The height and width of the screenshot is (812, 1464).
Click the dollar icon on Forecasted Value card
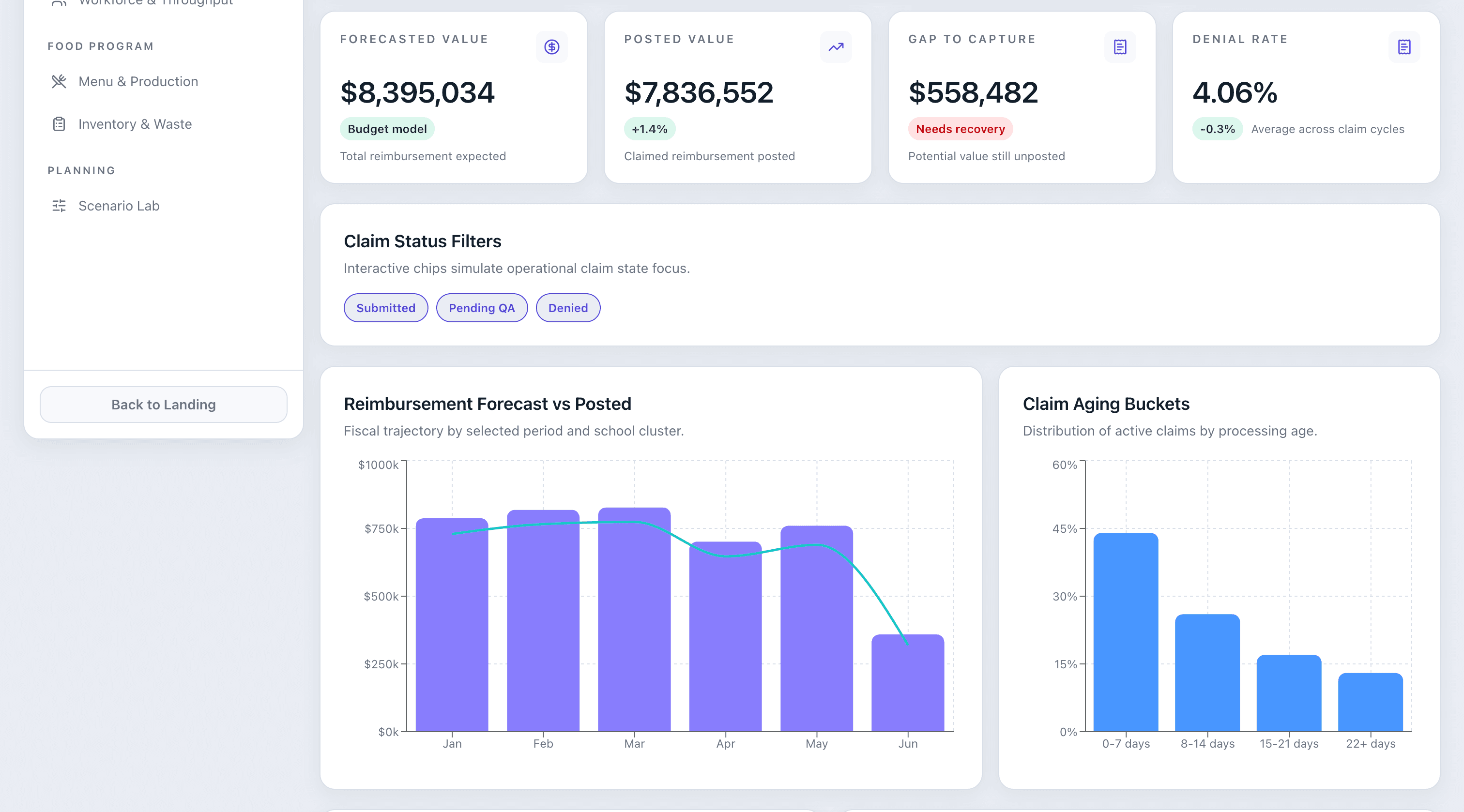click(x=551, y=47)
